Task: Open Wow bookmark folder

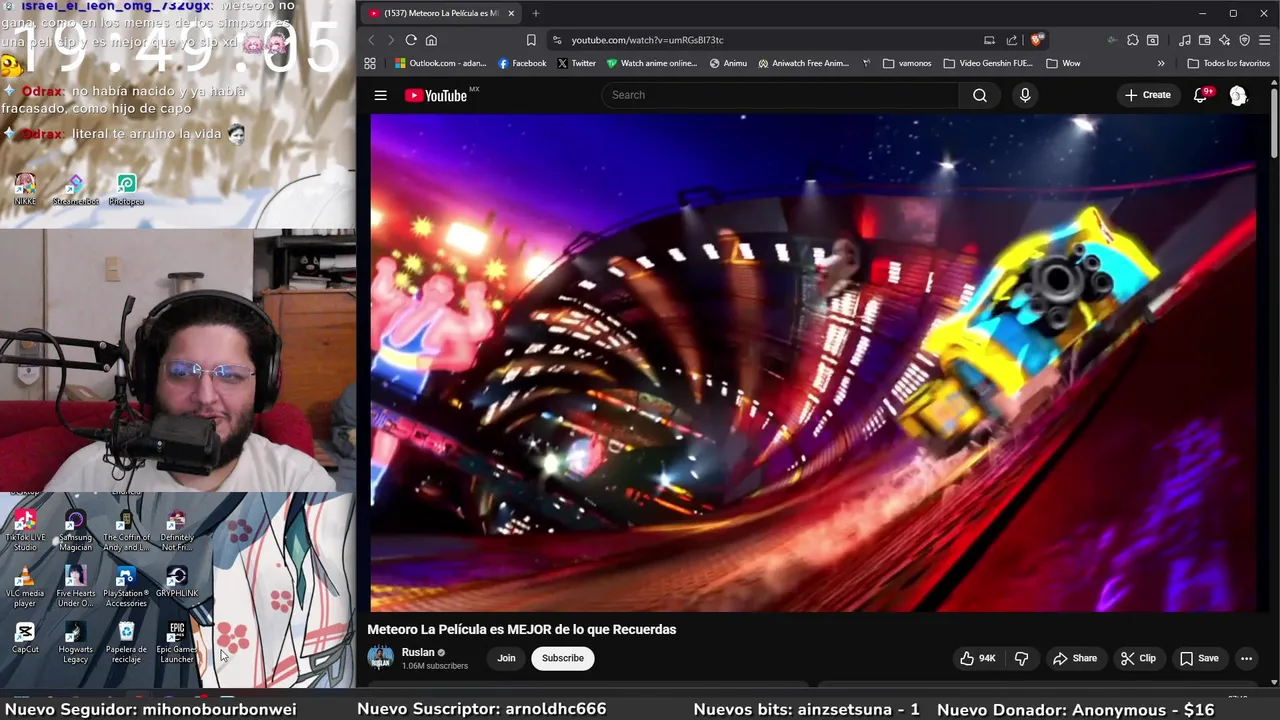Action: tap(1063, 63)
